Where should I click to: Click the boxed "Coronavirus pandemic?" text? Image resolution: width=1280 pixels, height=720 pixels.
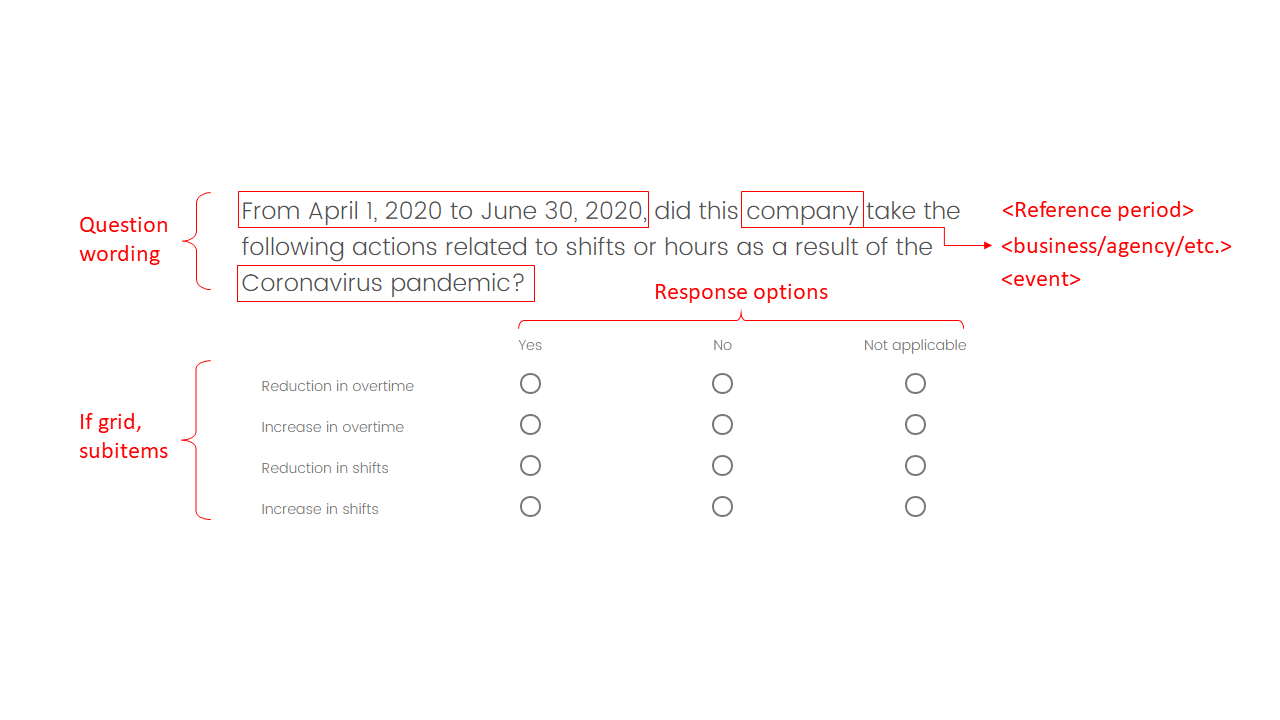coord(385,283)
